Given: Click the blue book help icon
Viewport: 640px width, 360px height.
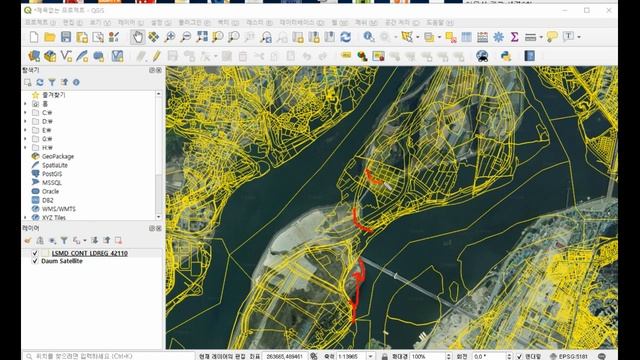Looking at the screenshot, I should click(529, 56).
